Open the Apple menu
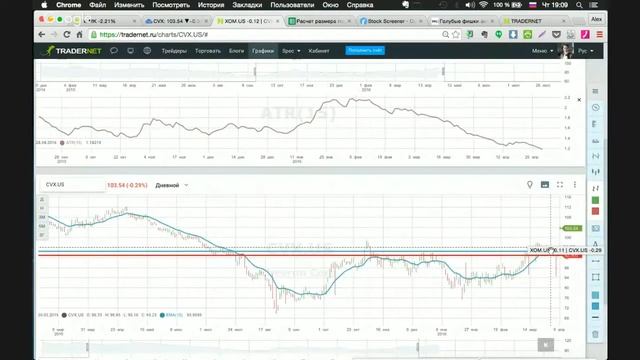This screenshot has height=360, width=640. pyautogui.click(x=44, y=5)
